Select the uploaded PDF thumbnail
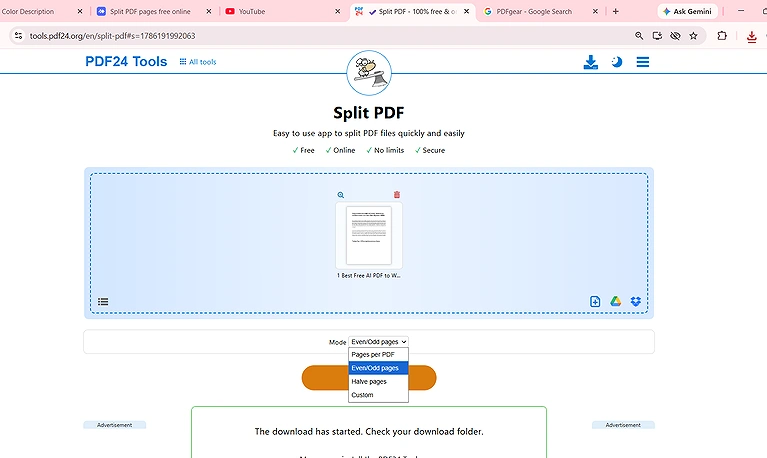Screen dimensions: 767x458 (x=369, y=236)
